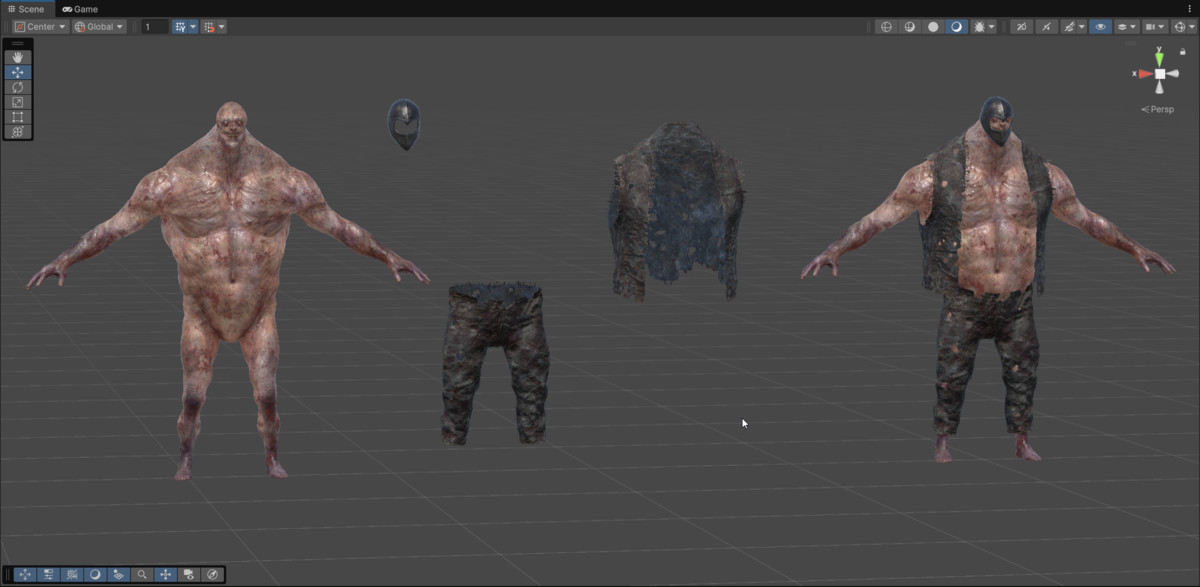The width and height of the screenshot is (1200, 587).
Task: Expand the debug draw mode dropdown arrow
Action: [992, 27]
